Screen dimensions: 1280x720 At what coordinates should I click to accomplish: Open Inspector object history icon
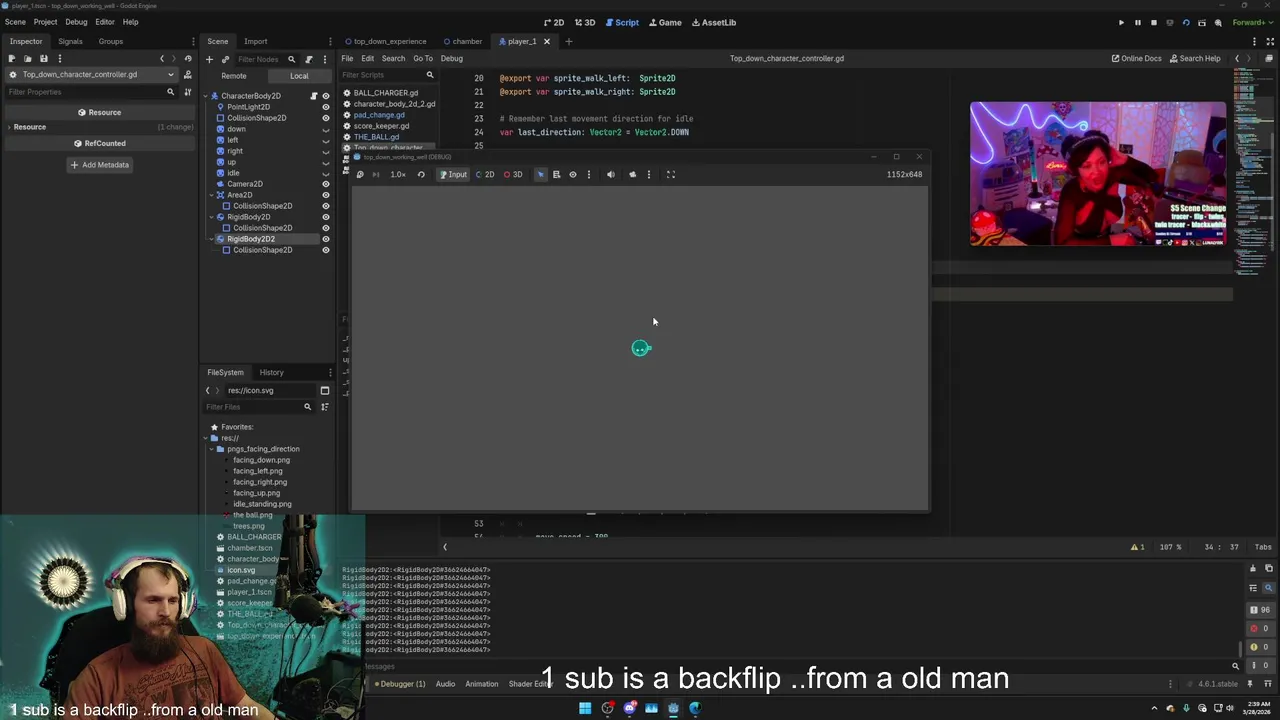click(x=188, y=58)
